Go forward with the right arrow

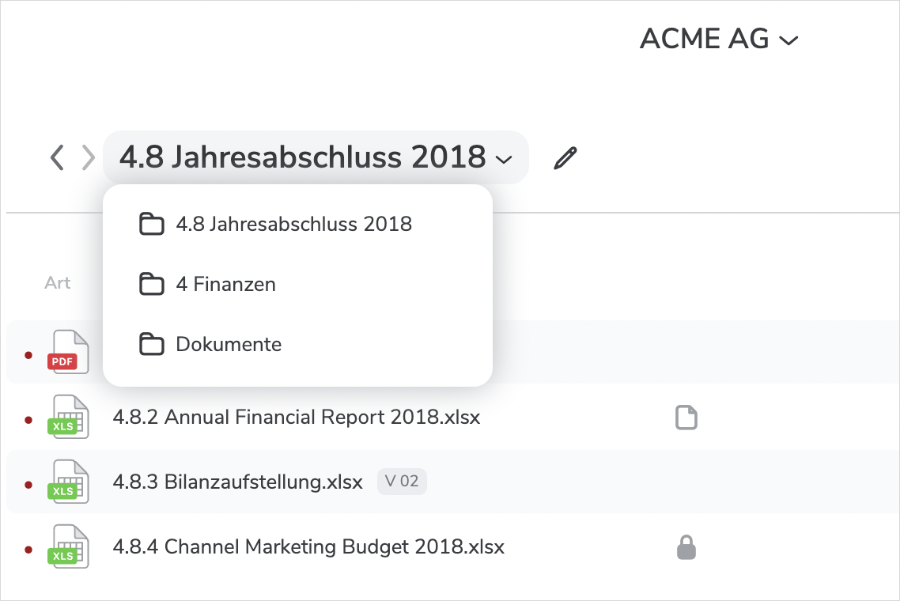(88, 157)
